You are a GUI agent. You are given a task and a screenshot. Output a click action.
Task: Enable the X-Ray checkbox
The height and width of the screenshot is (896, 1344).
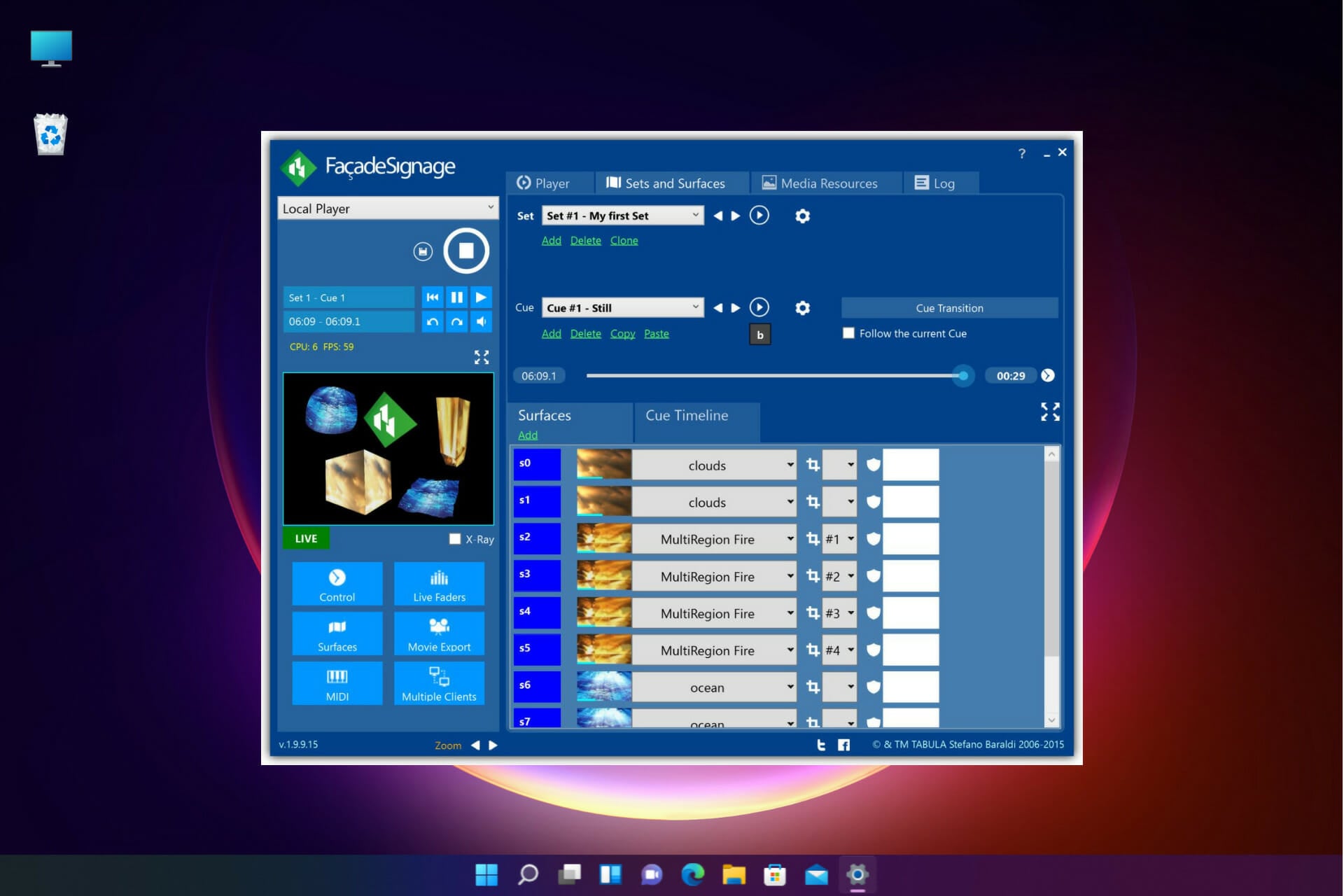pyautogui.click(x=455, y=539)
